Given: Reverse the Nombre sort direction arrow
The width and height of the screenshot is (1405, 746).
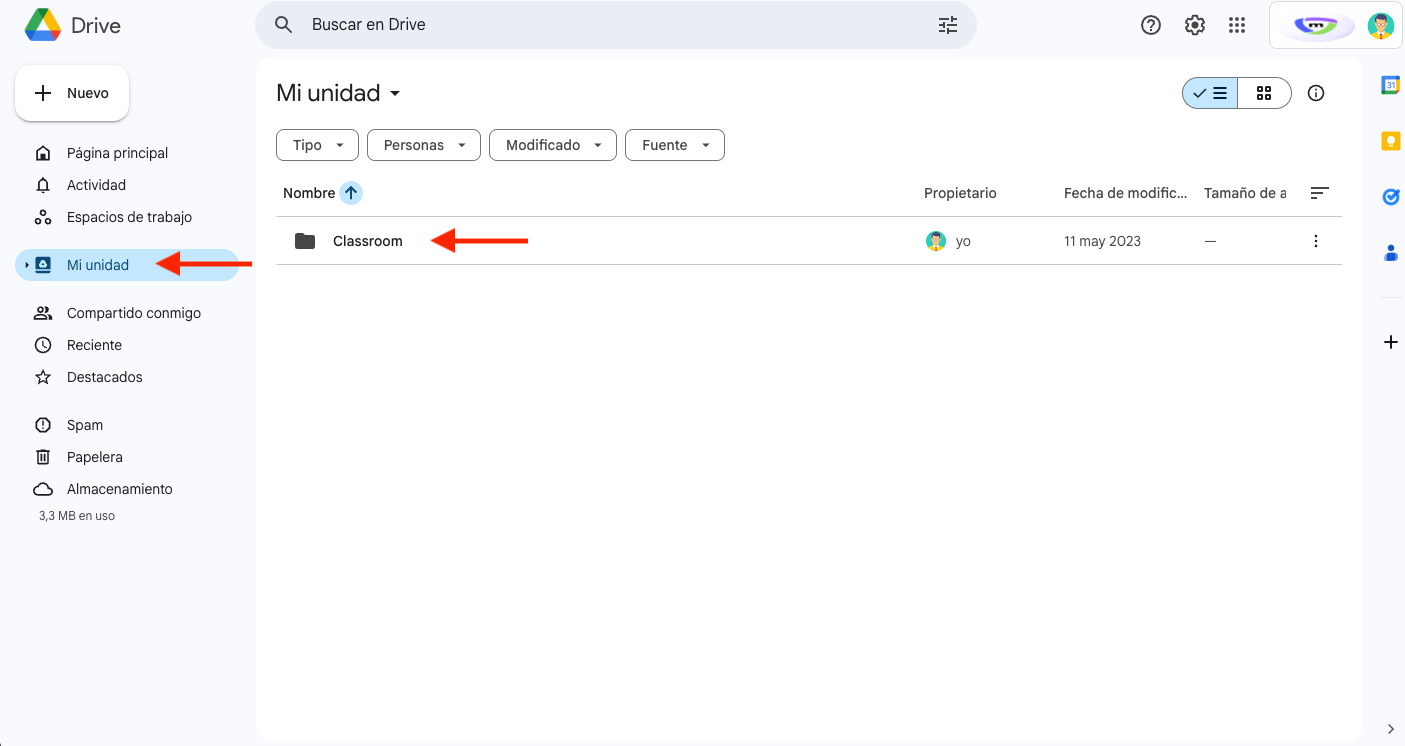Looking at the screenshot, I should [x=351, y=193].
